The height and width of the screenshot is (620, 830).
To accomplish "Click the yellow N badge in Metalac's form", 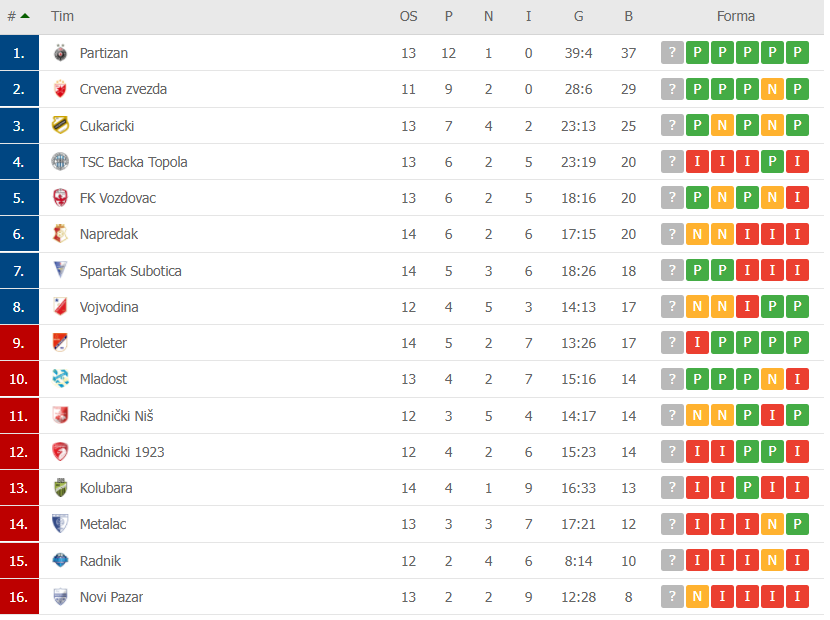I will 772,523.
